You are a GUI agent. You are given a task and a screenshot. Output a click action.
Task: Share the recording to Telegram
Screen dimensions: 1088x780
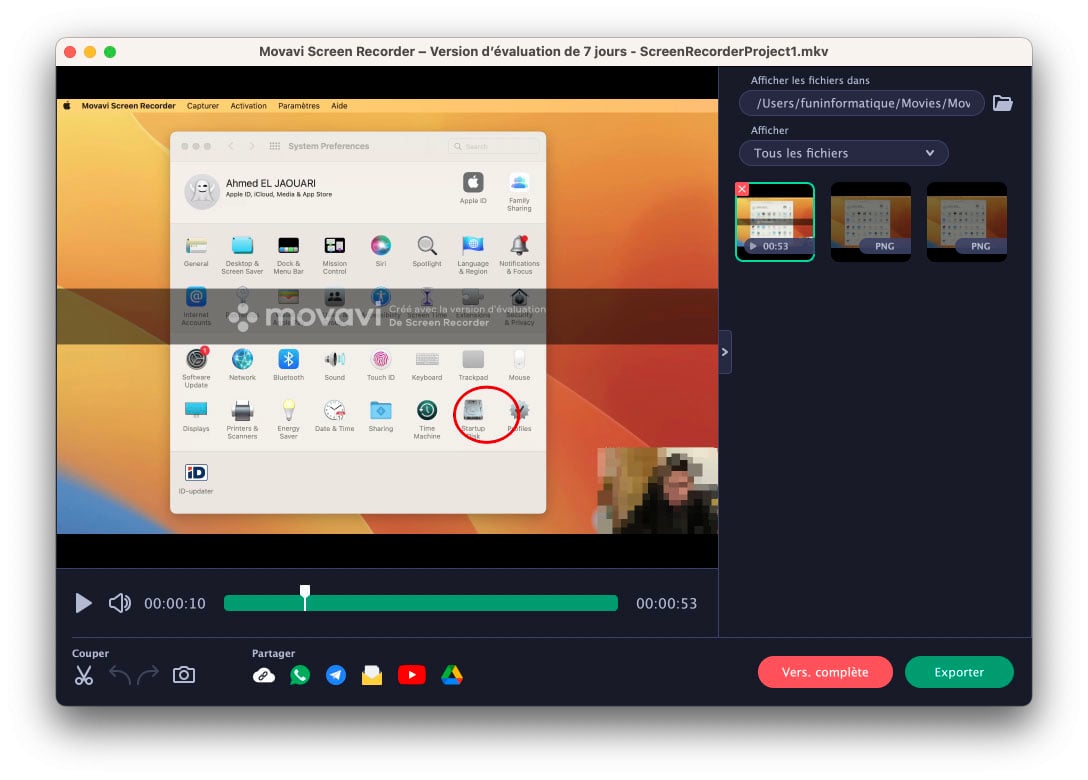[336, 675]
